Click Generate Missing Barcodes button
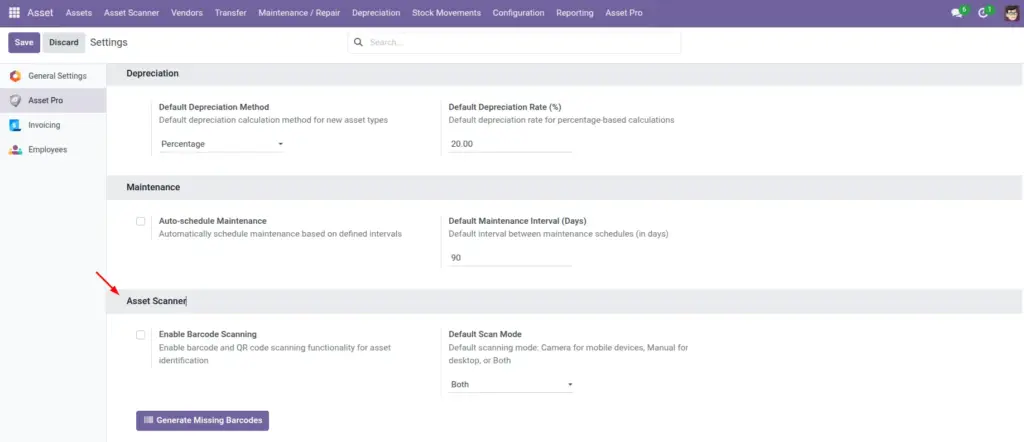Viewport: 1024px width, 442px height. point(202,420)
